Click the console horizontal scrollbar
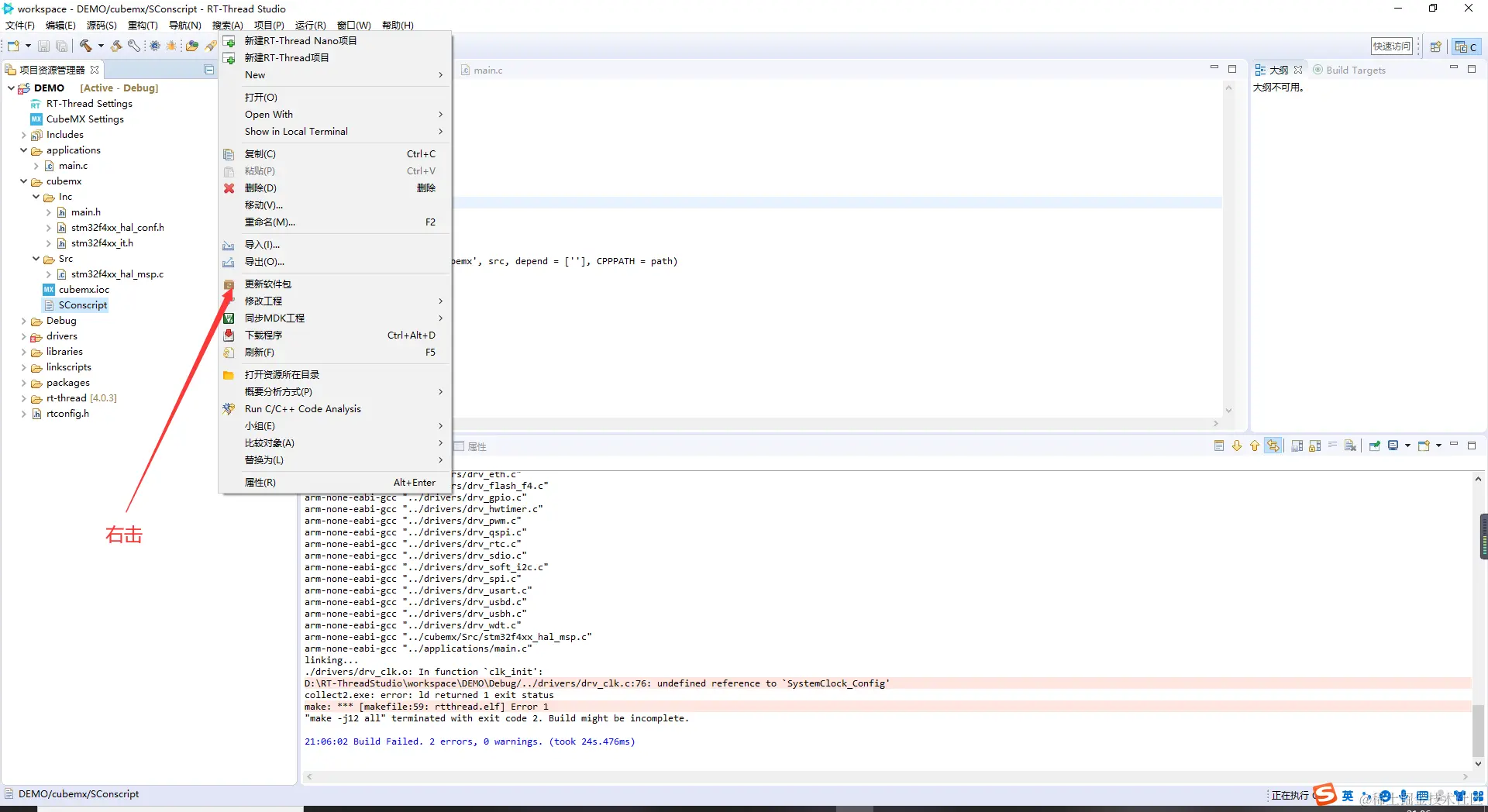Screen dimensions: 1488x812 click(x=887, y=776)
